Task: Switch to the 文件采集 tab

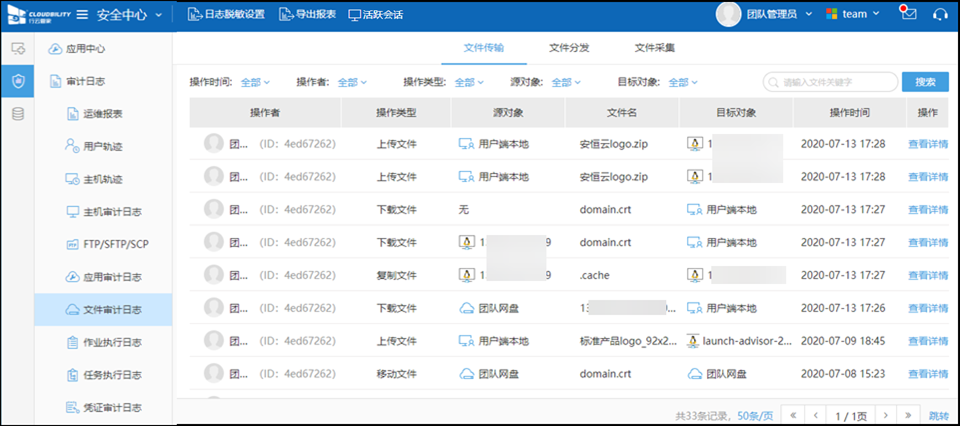Action: (654, 48)
